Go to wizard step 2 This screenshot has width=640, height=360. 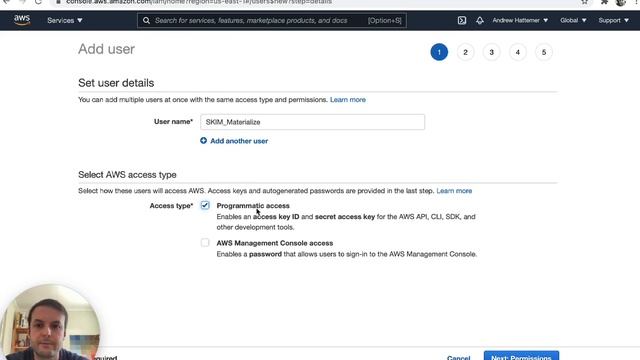pos(465,52)
